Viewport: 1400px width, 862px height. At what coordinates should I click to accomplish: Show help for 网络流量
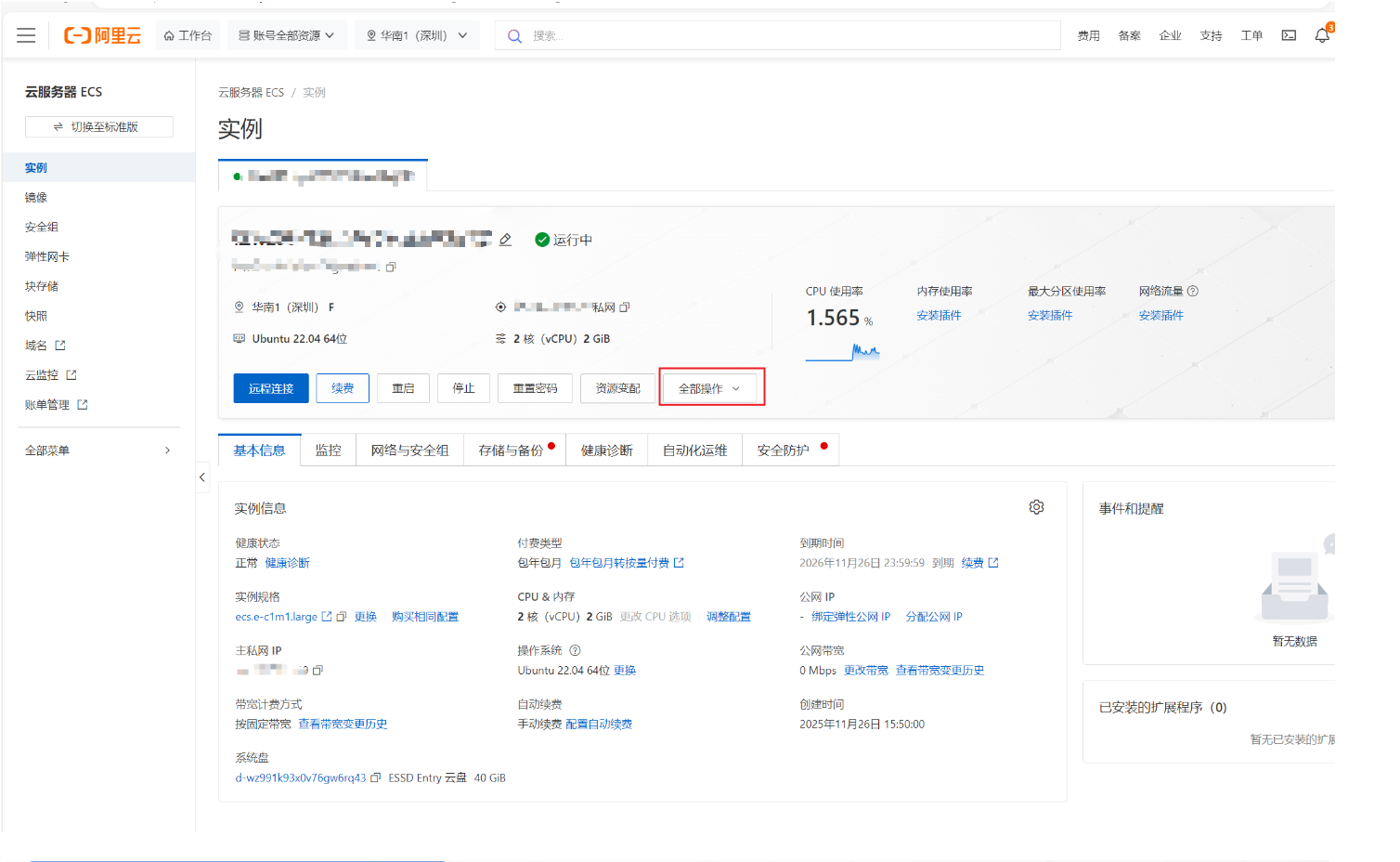[1193, 292]
